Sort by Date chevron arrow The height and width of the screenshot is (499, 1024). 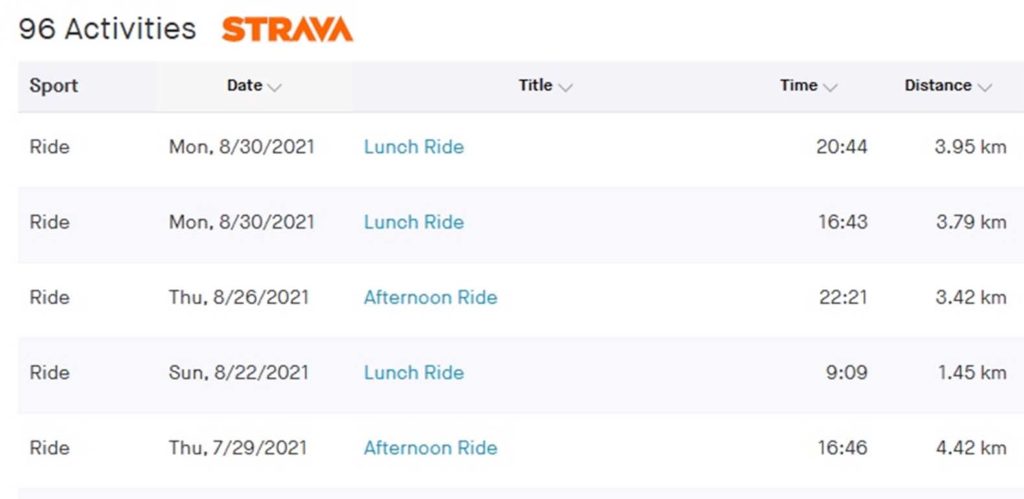pos(275,87)
